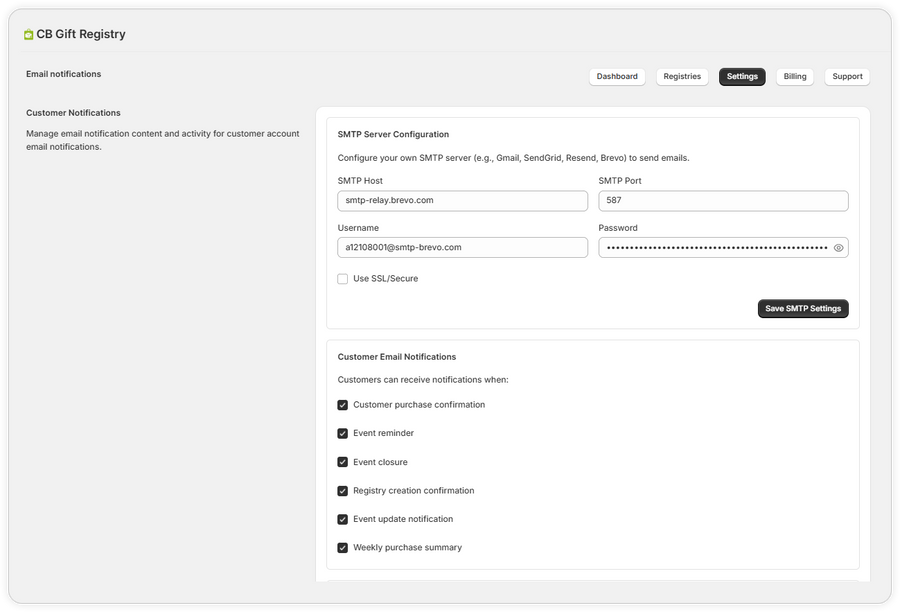Turn off Weekly purchase summary
Image resolution: width=900 pixels, height=612 pixels.
343,548
